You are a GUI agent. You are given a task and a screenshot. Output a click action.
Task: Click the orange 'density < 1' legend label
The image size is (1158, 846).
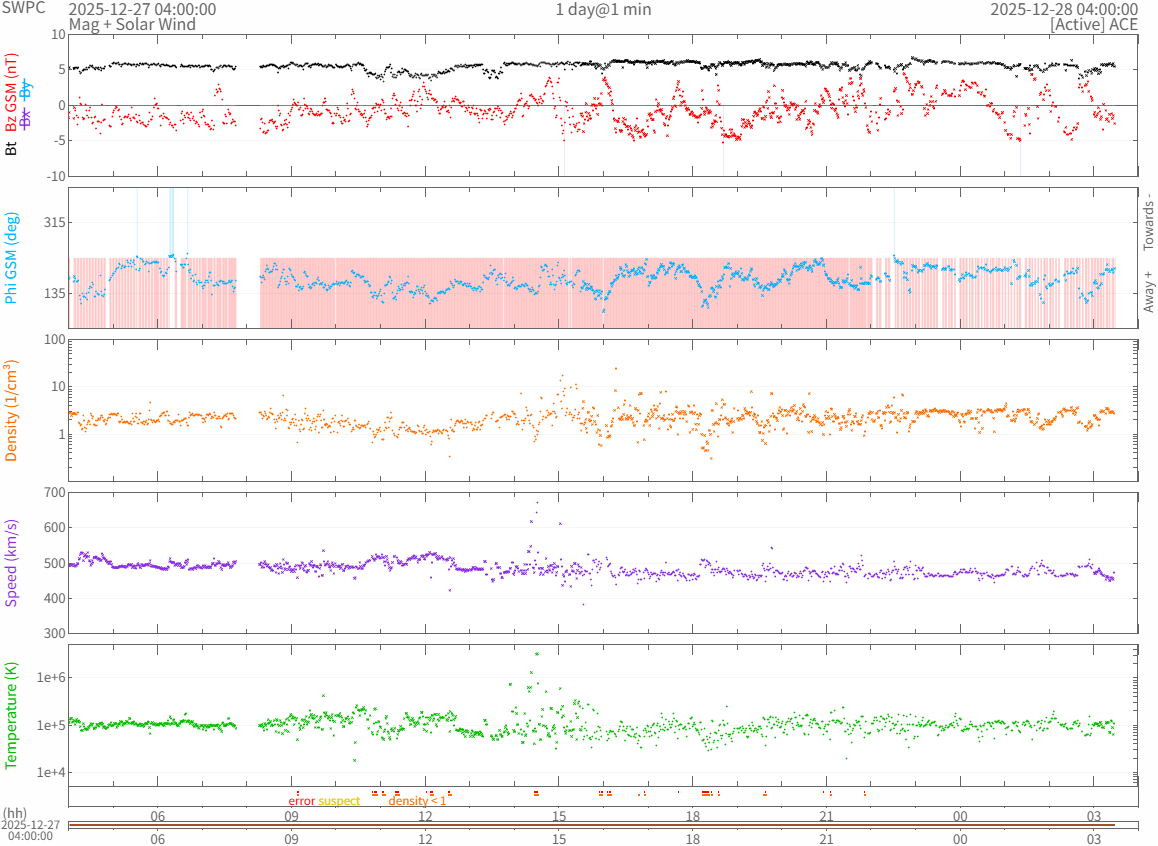pyautogui.click(x=417, y=801)
